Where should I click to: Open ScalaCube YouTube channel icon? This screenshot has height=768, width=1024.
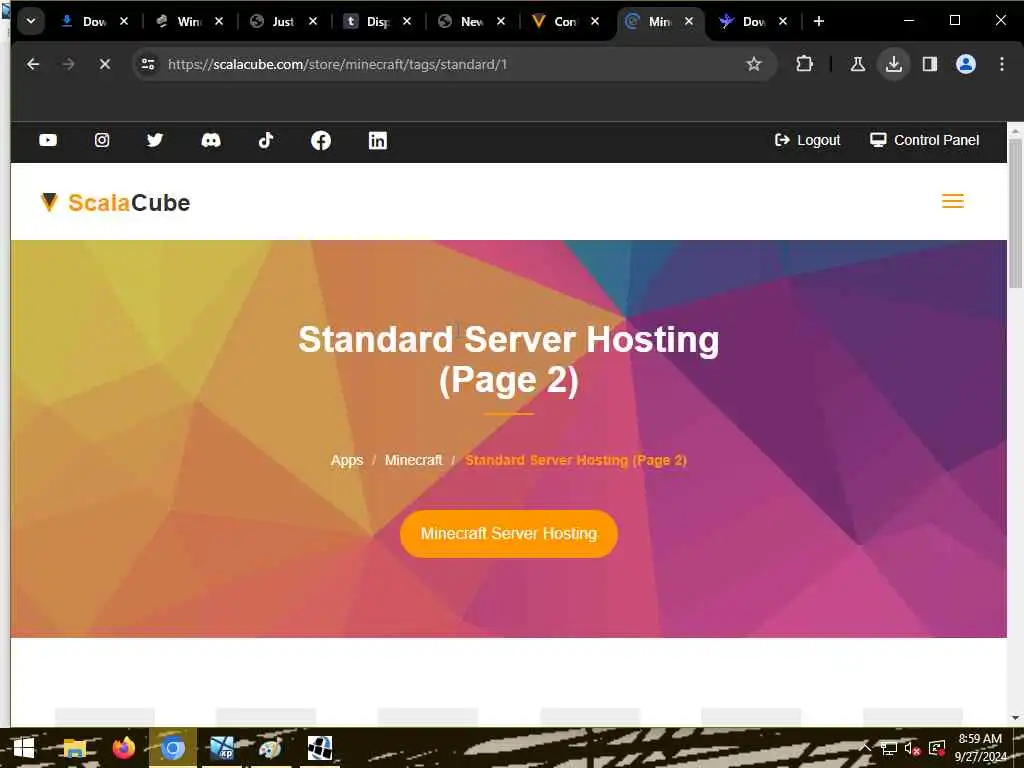pos(48,140)
